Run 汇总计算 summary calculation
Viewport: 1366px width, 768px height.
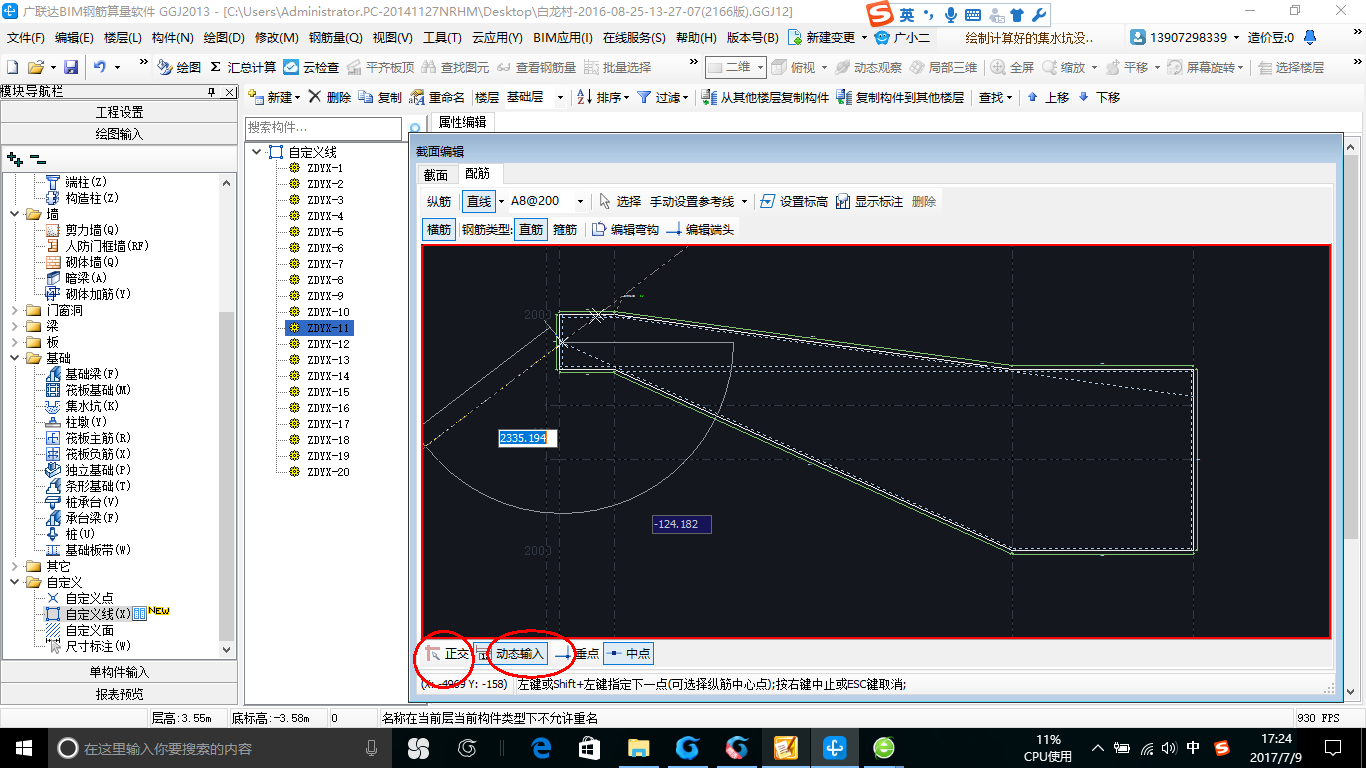[243, 67]
